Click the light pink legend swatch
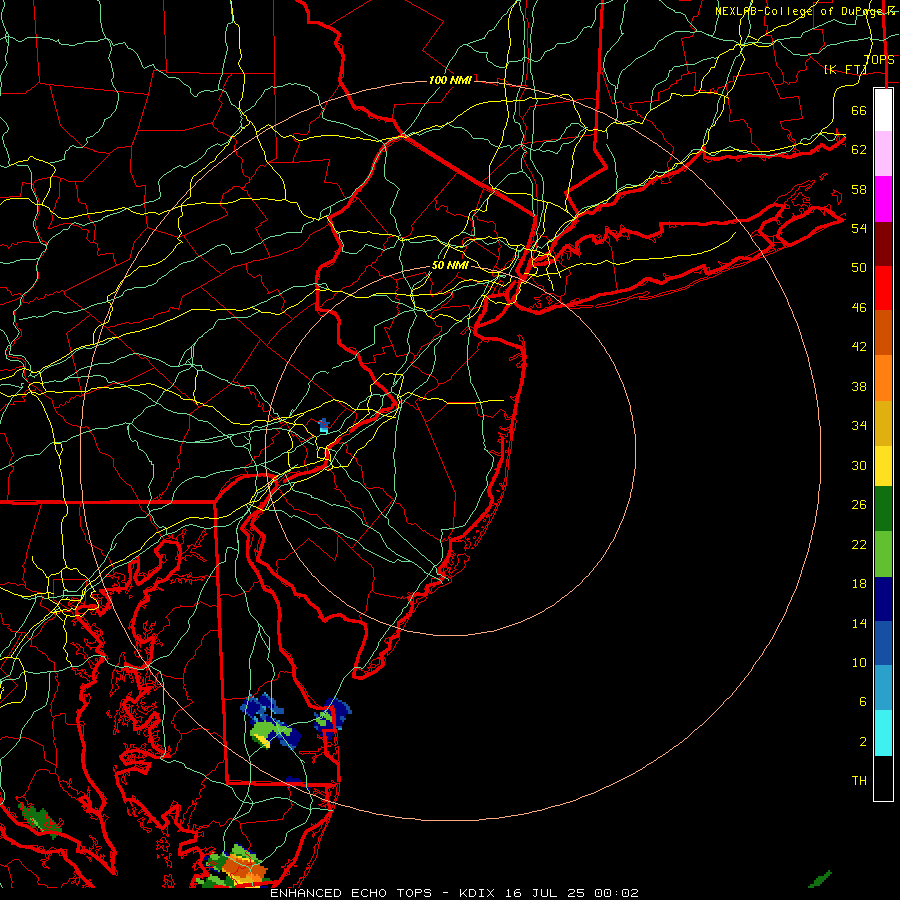The width and height of the screenshot is (900, 900). tap(883, 154)
